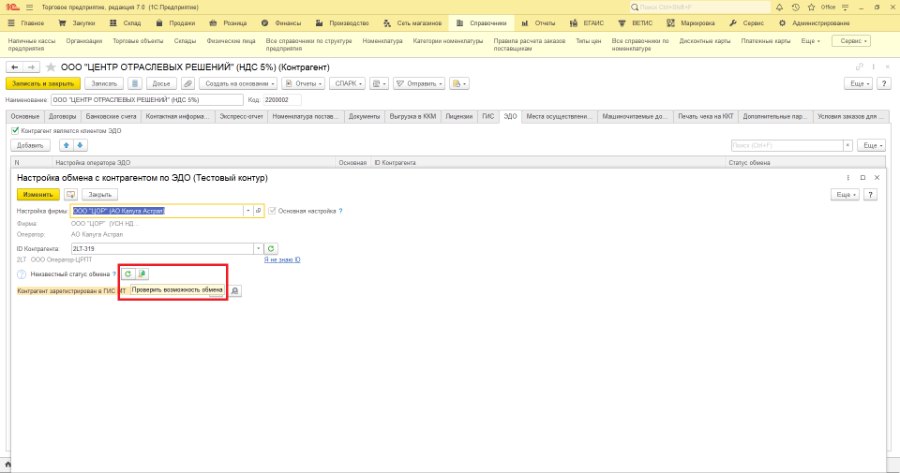The image size is (900, 473).
Task: Open attached files paperclip icon
Action: (x=188, y=84)
